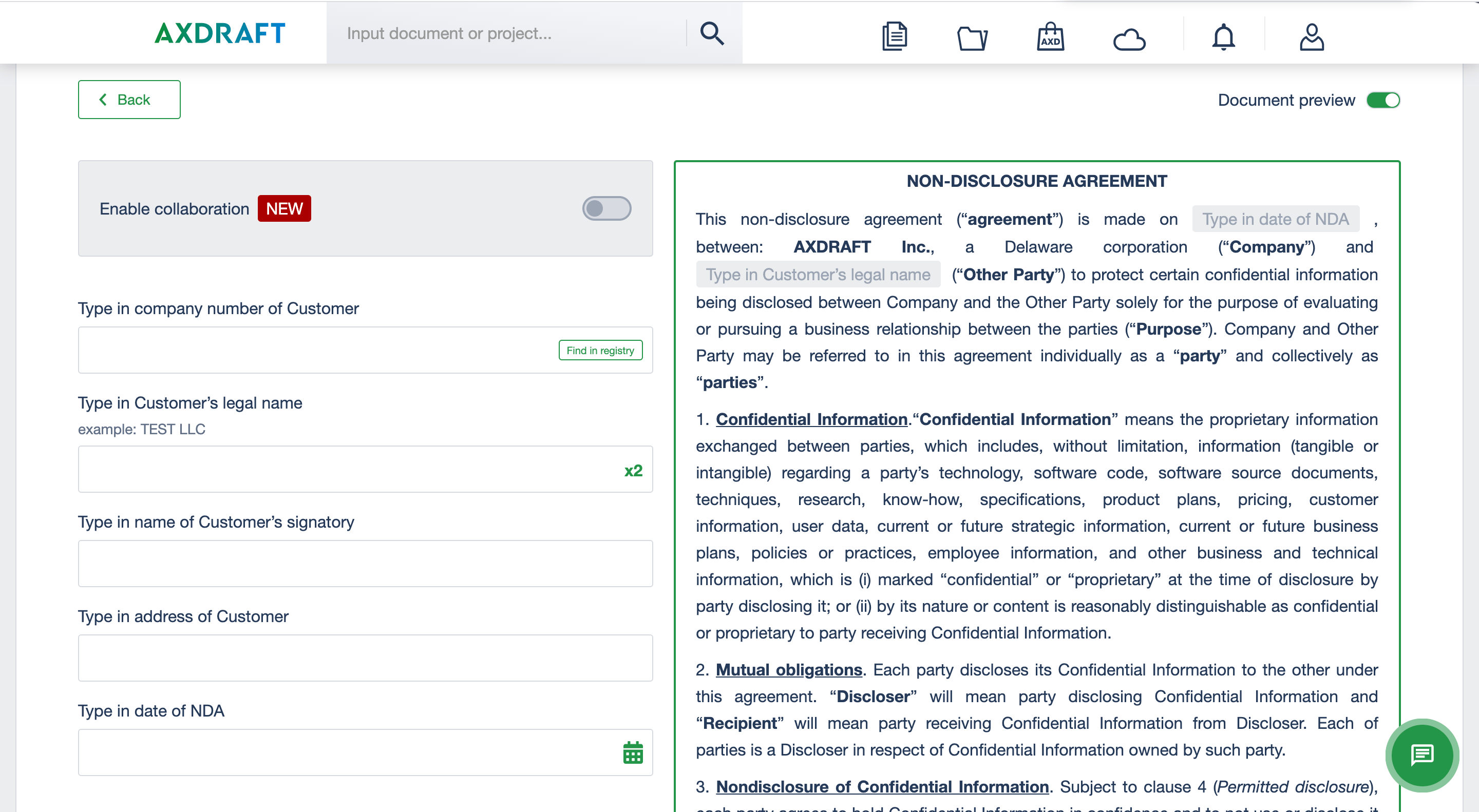Click the address of Customer field
The image size is (1479, 812).
[x=365, y=658]
